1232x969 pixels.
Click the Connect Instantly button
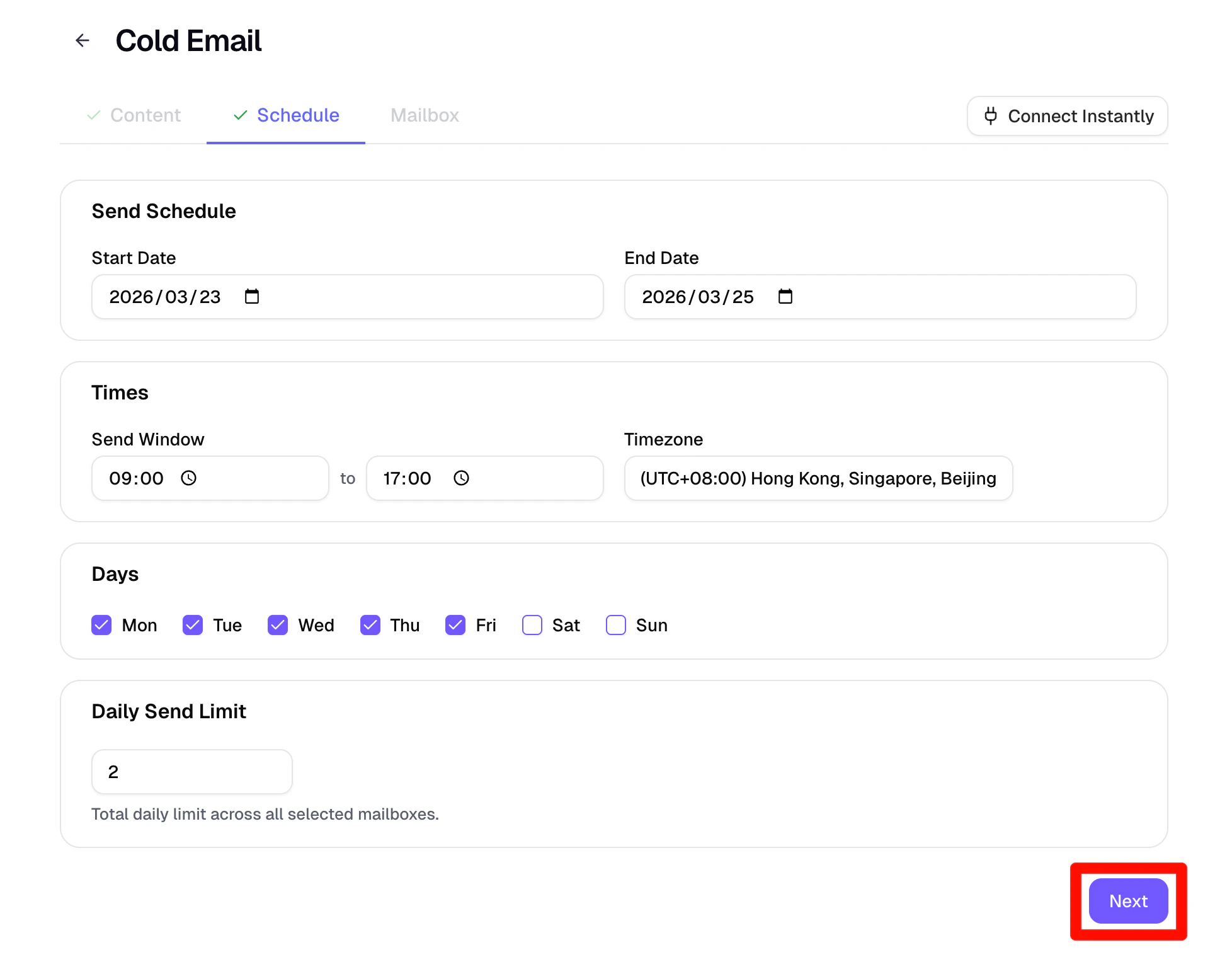(1067, 116)
